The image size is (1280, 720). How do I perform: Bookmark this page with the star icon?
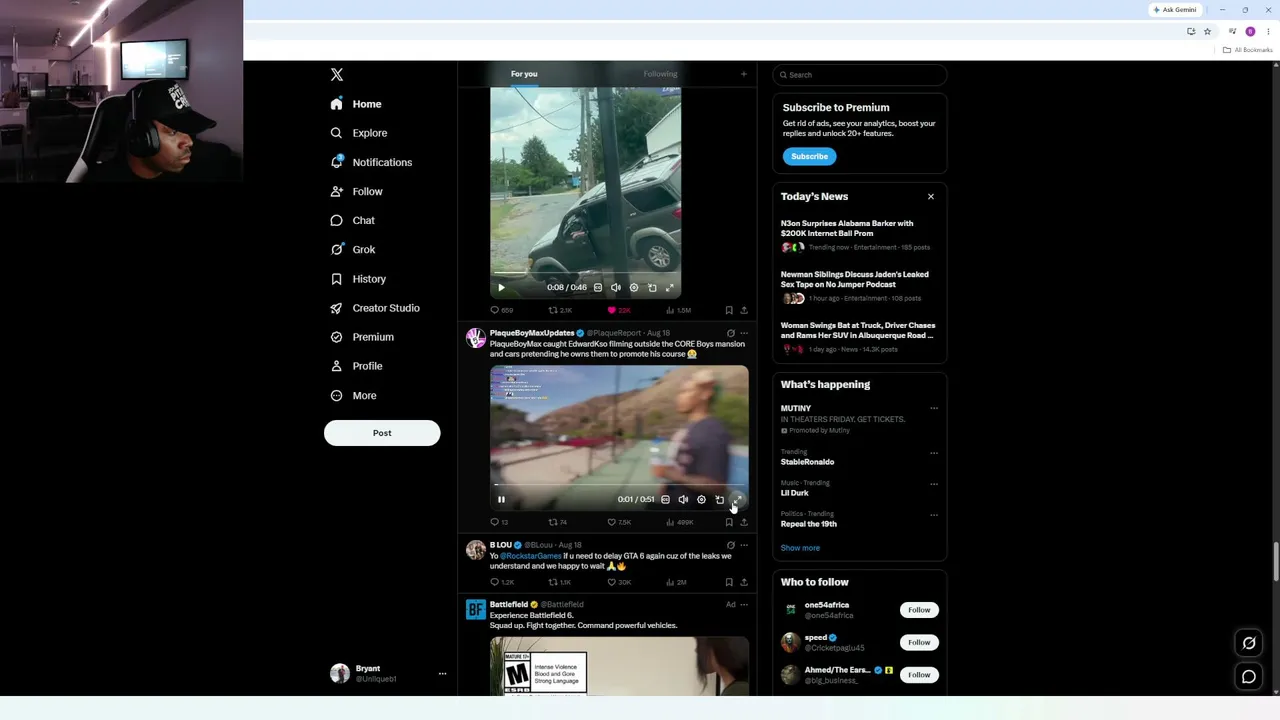tap(1207, 31)
